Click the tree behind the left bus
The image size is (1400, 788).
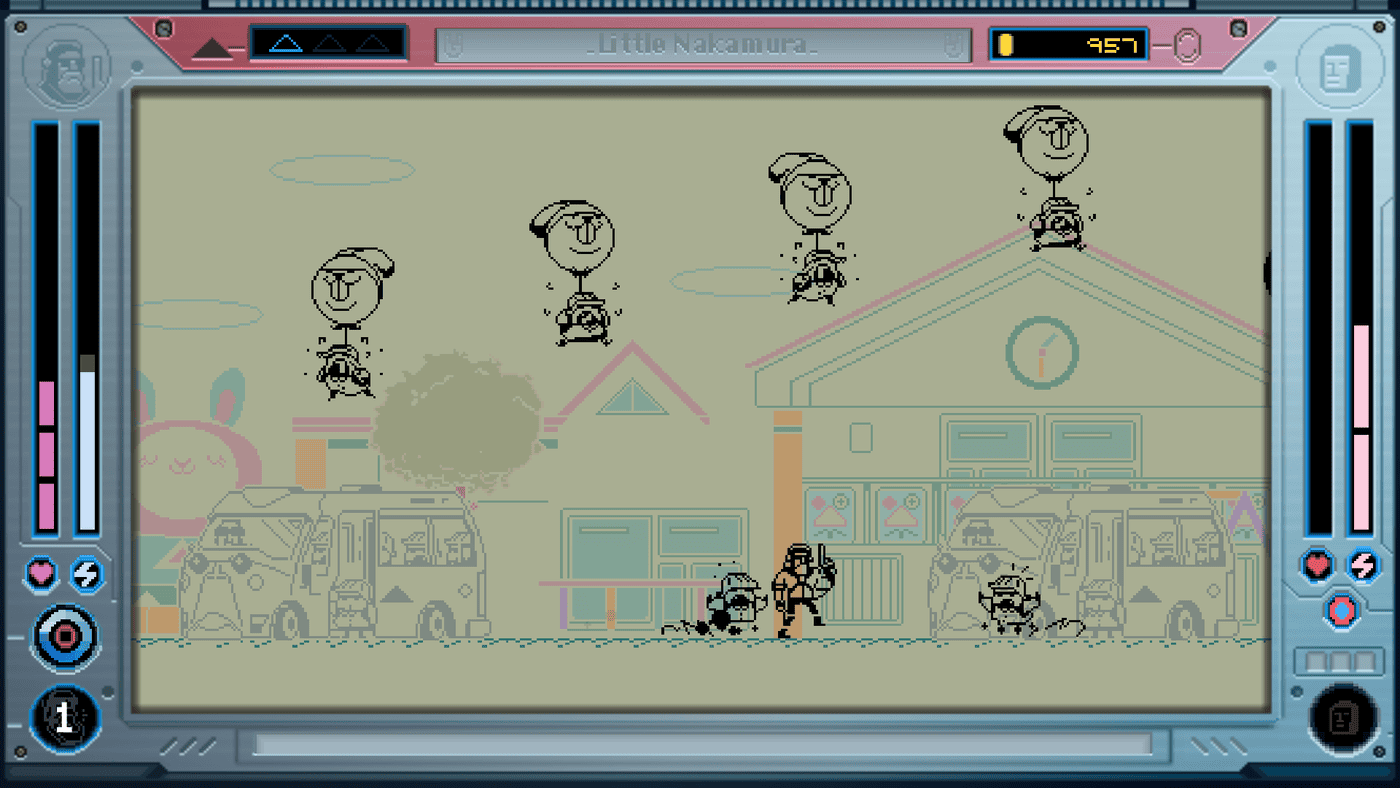[458, 420]
